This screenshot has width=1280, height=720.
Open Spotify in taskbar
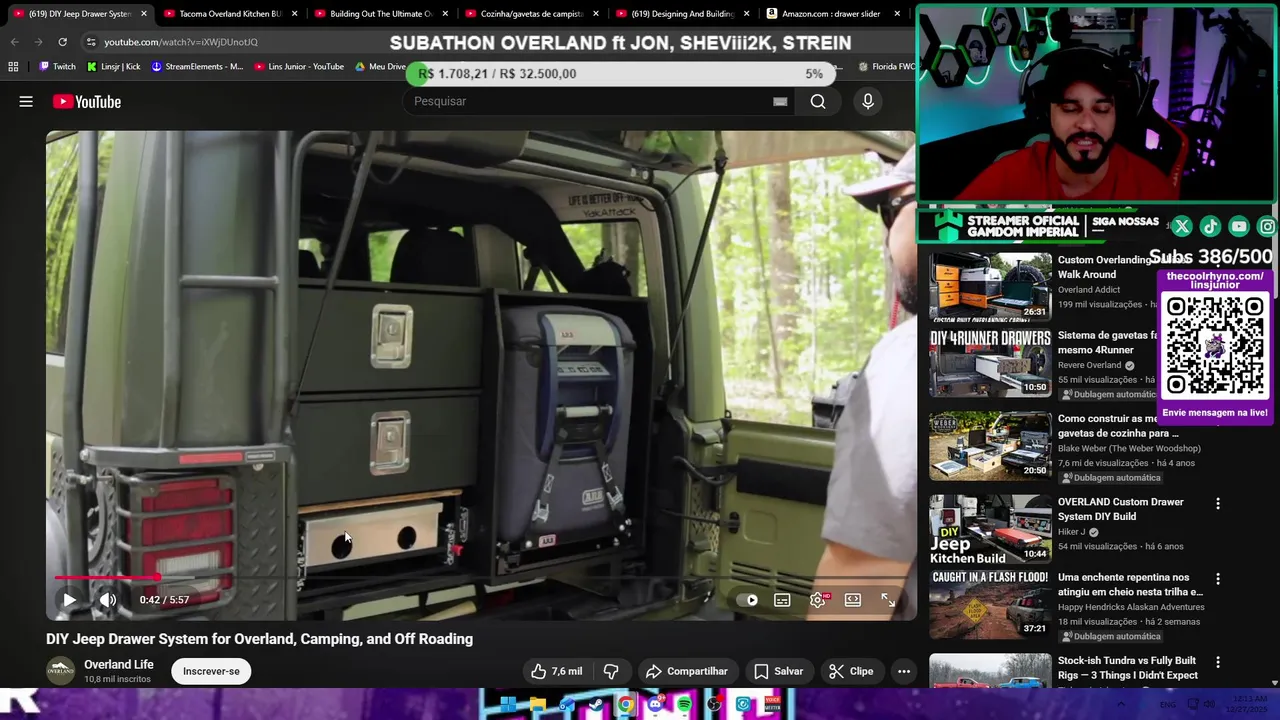pyautogui.click(x=684, y=705)
